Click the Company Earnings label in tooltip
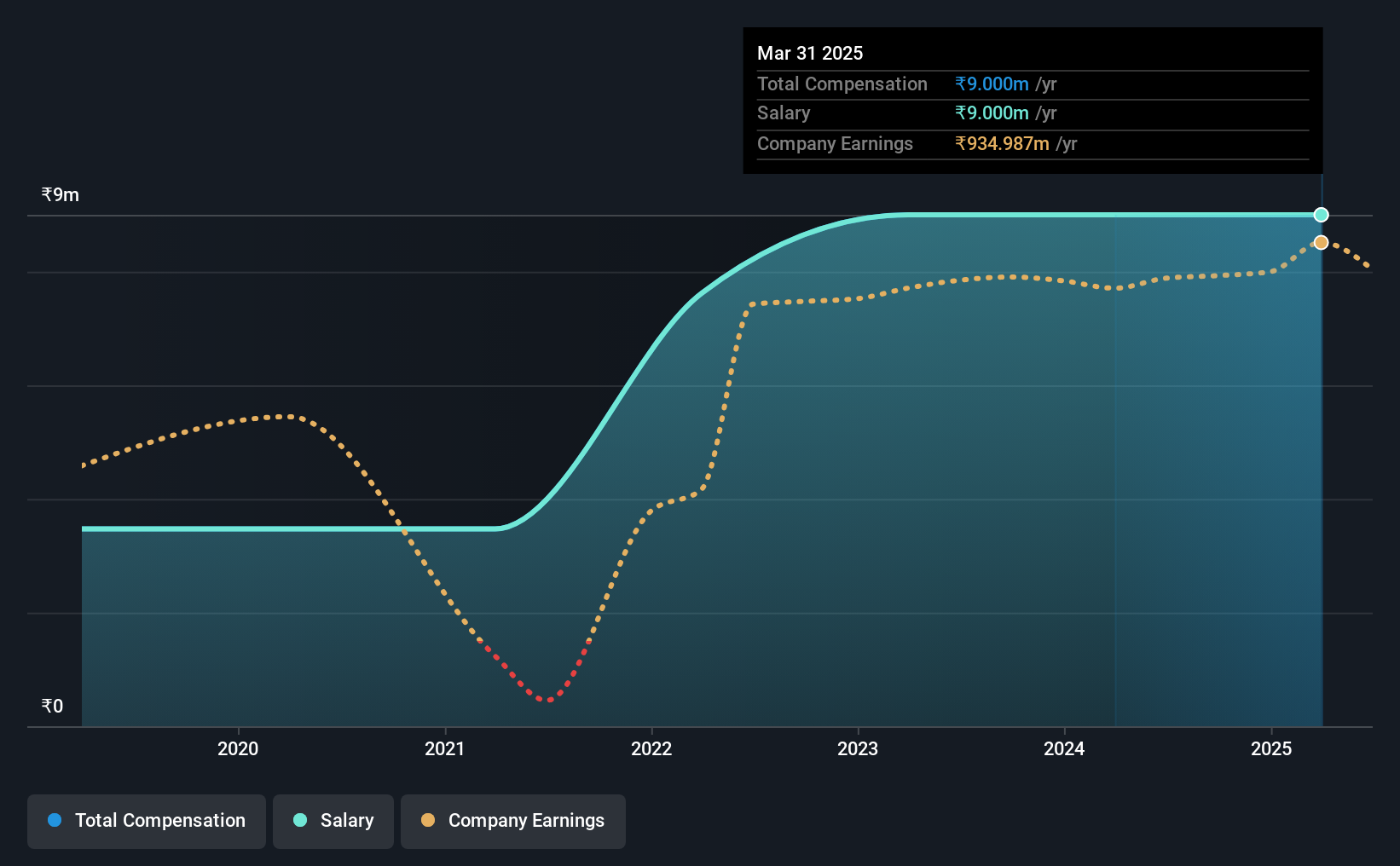This screenshot has height=866, width=1400. click(835, 143)
